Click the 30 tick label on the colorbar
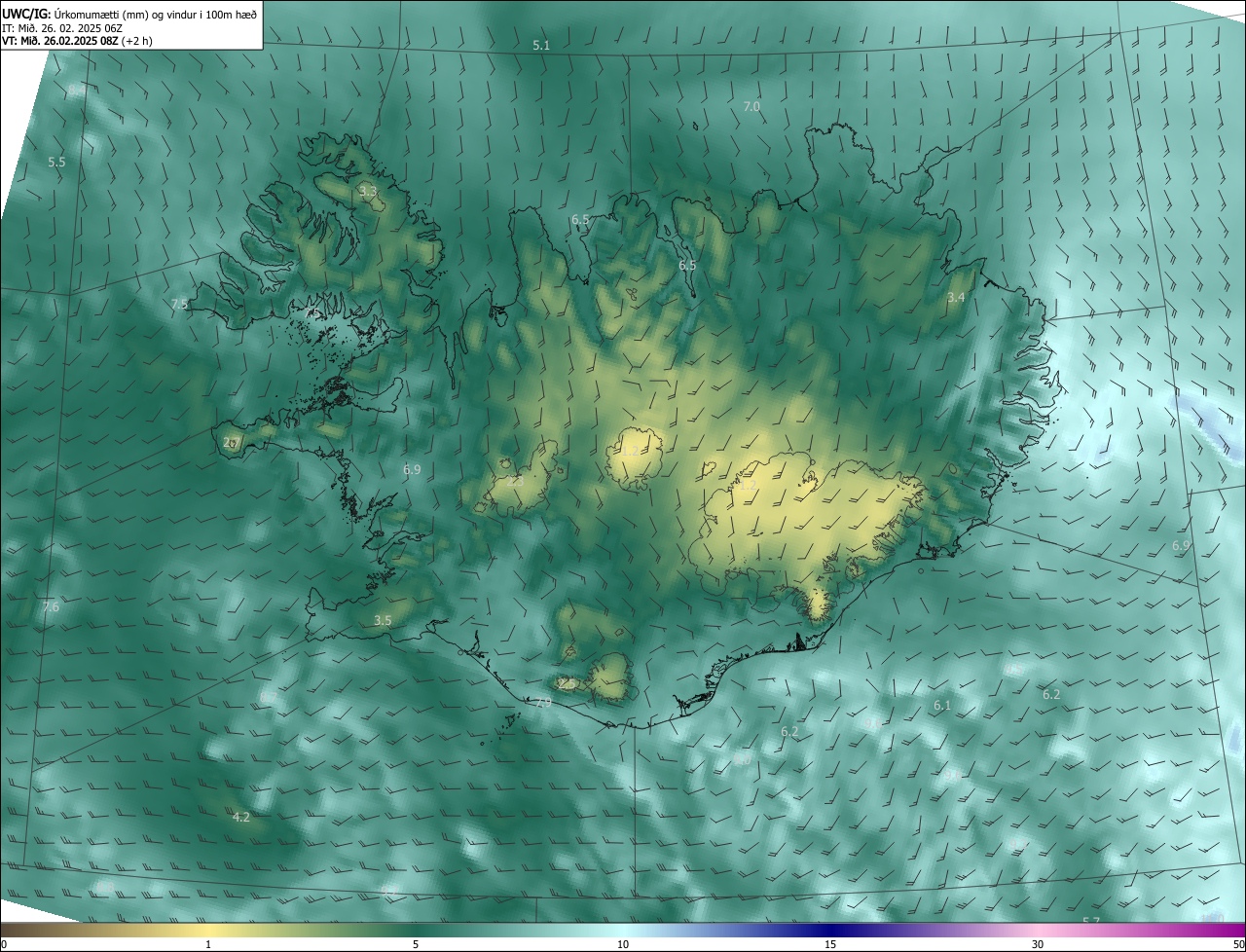This screenshot has width=1246, height=952. 1038,945
